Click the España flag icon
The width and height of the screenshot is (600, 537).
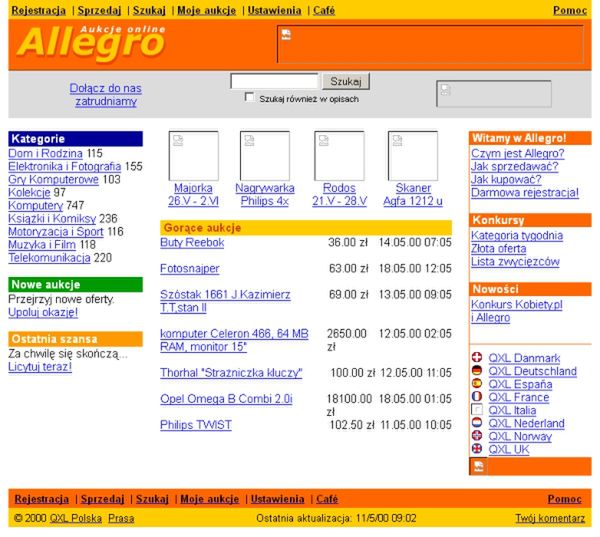click(x=477, y=384)
